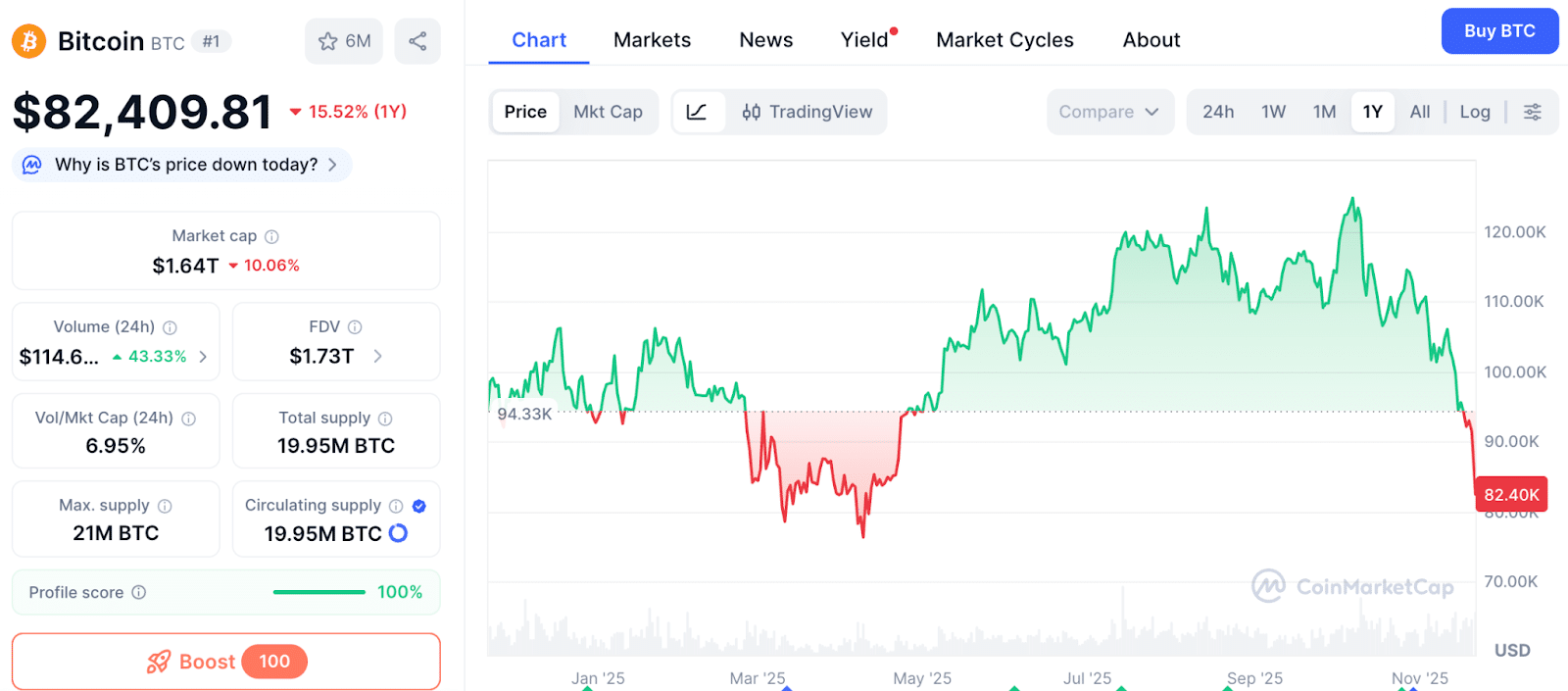
Task: Open the Markets tab
Action: (x=652, y=40)
